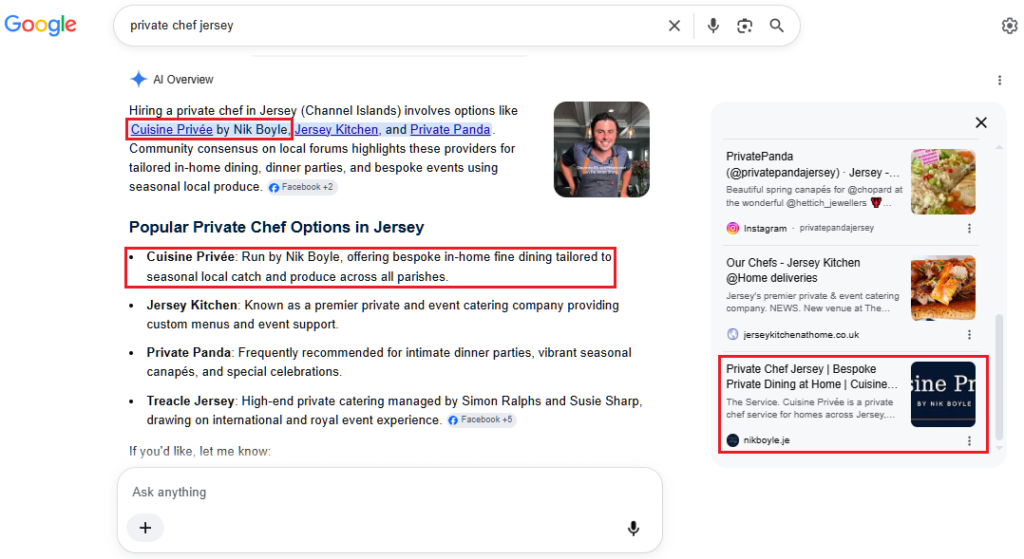Focus the Google search input field
The width and height of the screenshot is (1024, 559).
click(x=392, y=25)
